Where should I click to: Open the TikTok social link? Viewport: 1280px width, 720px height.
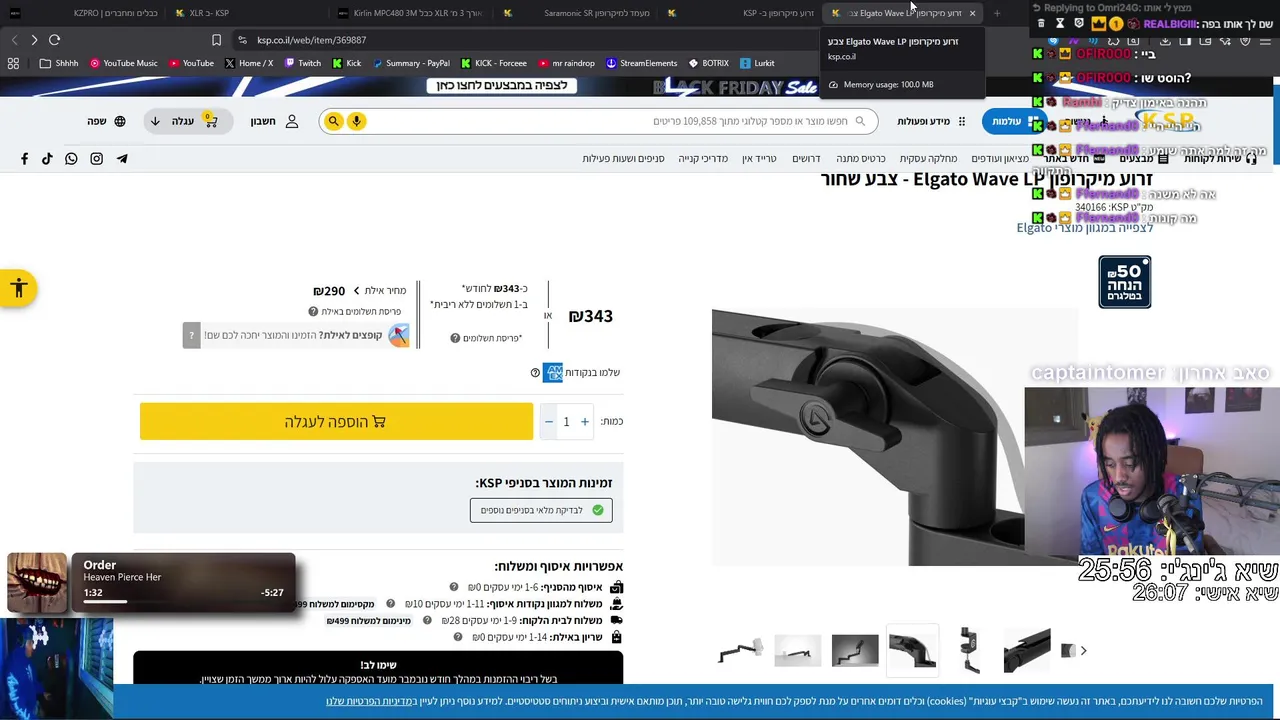[x=47, y=159]
